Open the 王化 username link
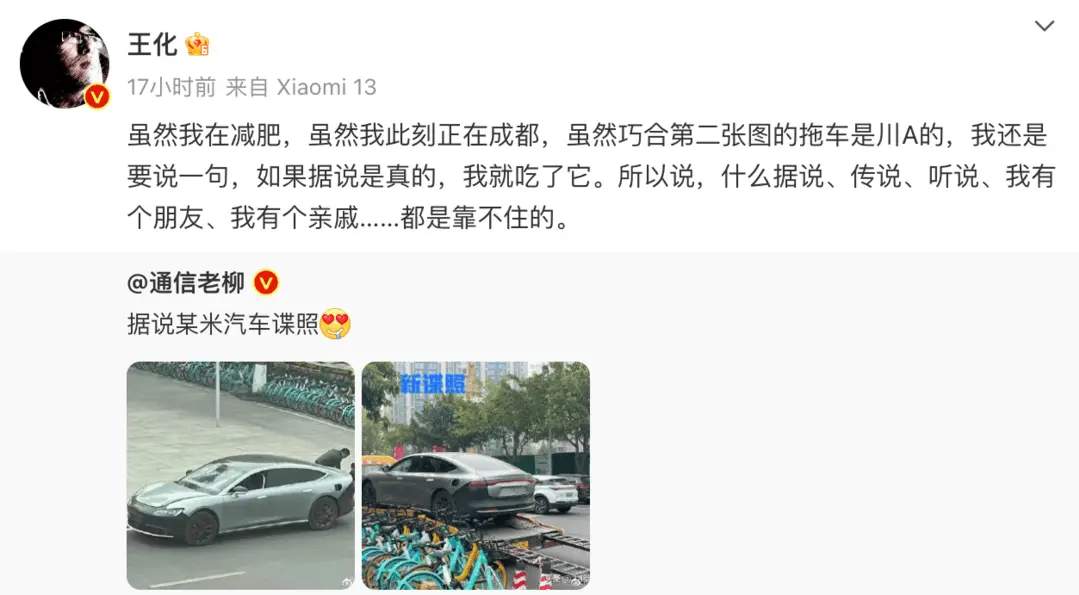The image size is (1079, 595). tap(152, 45)
